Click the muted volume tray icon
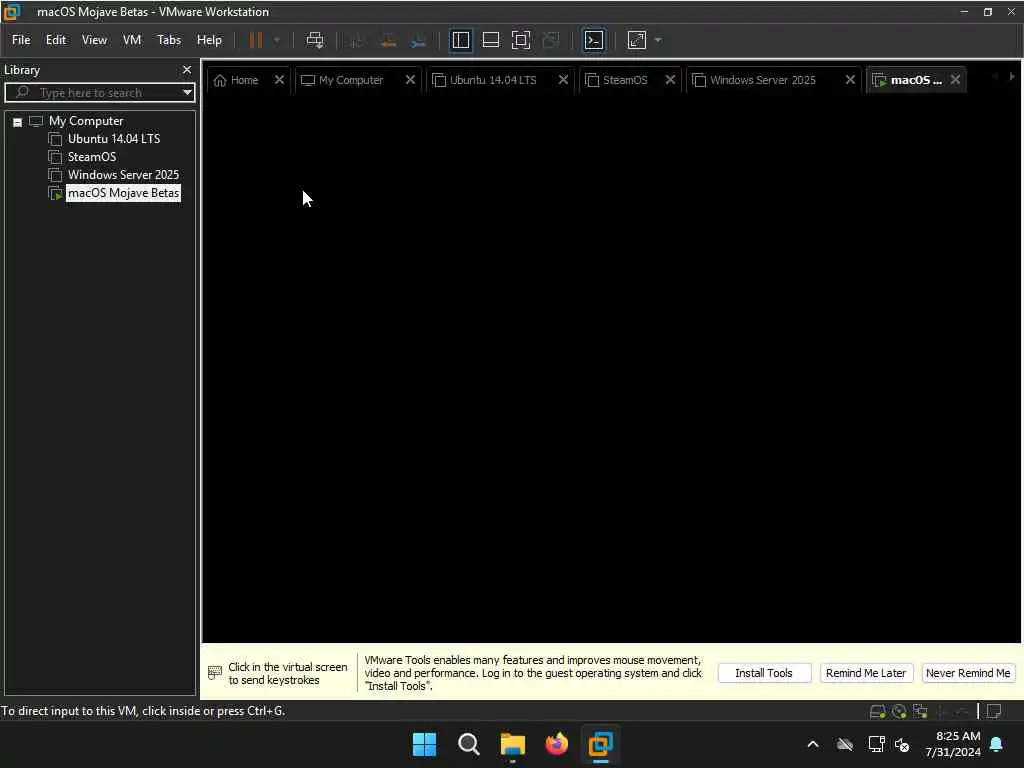Viewport: 1024px width, 768px height. (x=903, y=744)
